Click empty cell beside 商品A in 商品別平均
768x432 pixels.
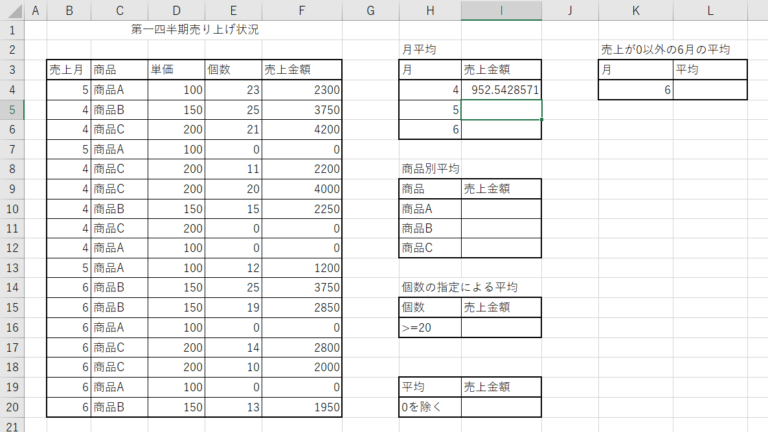click(x=501, y=209)
